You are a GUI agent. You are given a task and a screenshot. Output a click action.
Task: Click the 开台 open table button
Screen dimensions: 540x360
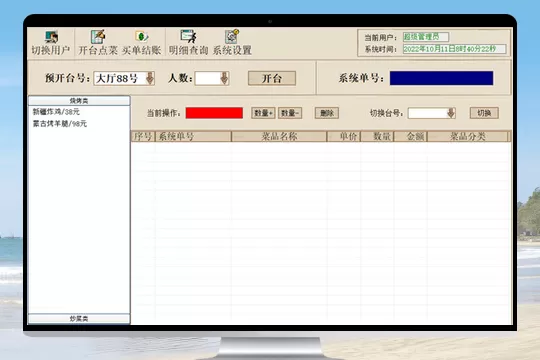click(272, 78)
